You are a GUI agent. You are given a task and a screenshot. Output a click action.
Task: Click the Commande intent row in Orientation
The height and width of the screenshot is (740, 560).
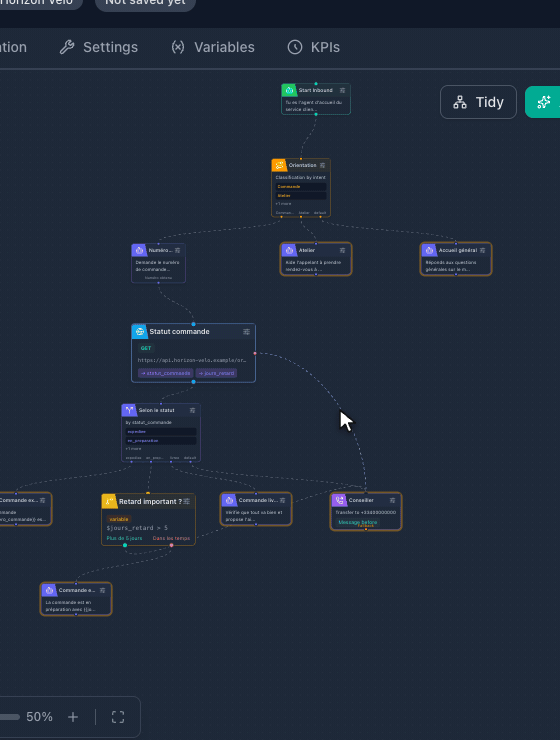point(301,186)
